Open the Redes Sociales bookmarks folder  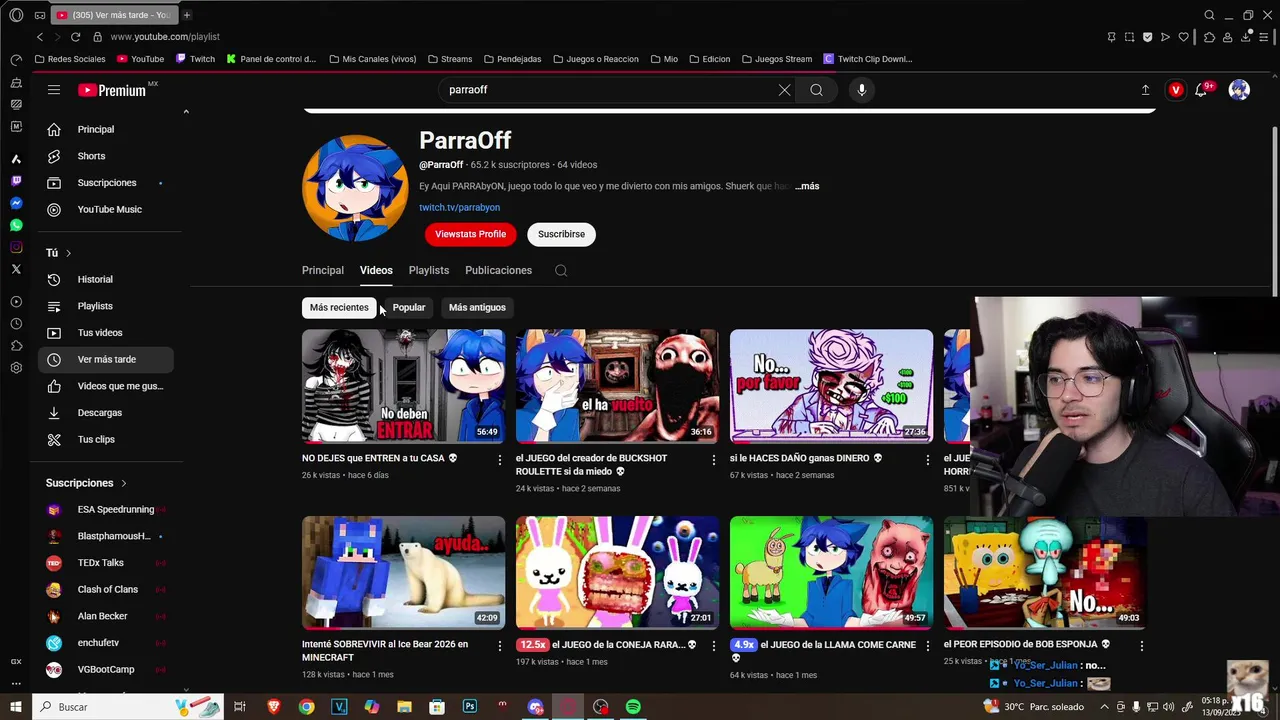tap(69, 59)
